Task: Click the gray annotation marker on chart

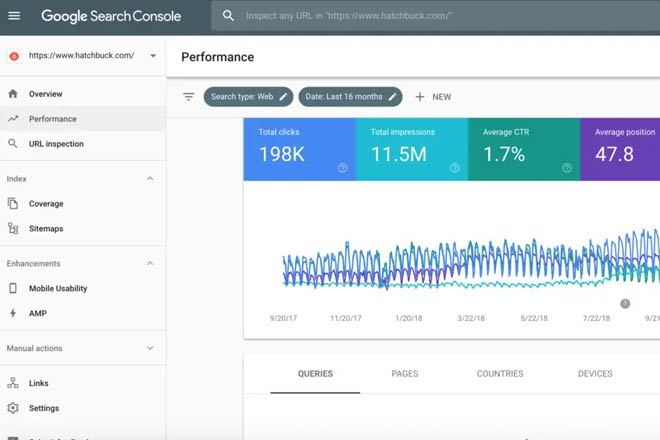Action: coord(625,303)
